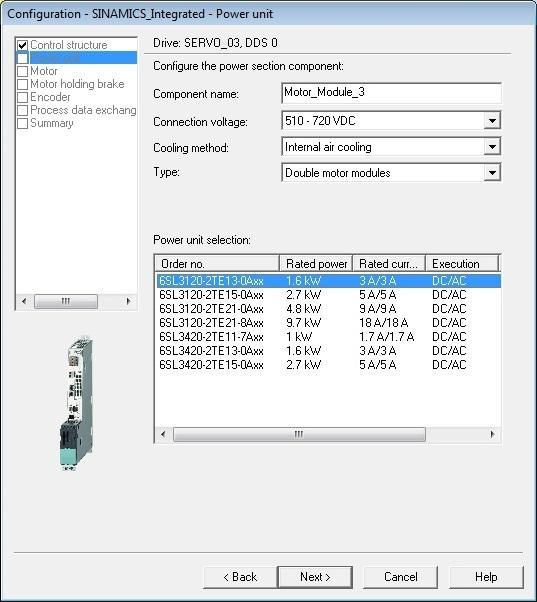Open the Type dropdown for motor modules
Image resolution: width=537 pixels, height=602 pixels.
tap(492, 173)
